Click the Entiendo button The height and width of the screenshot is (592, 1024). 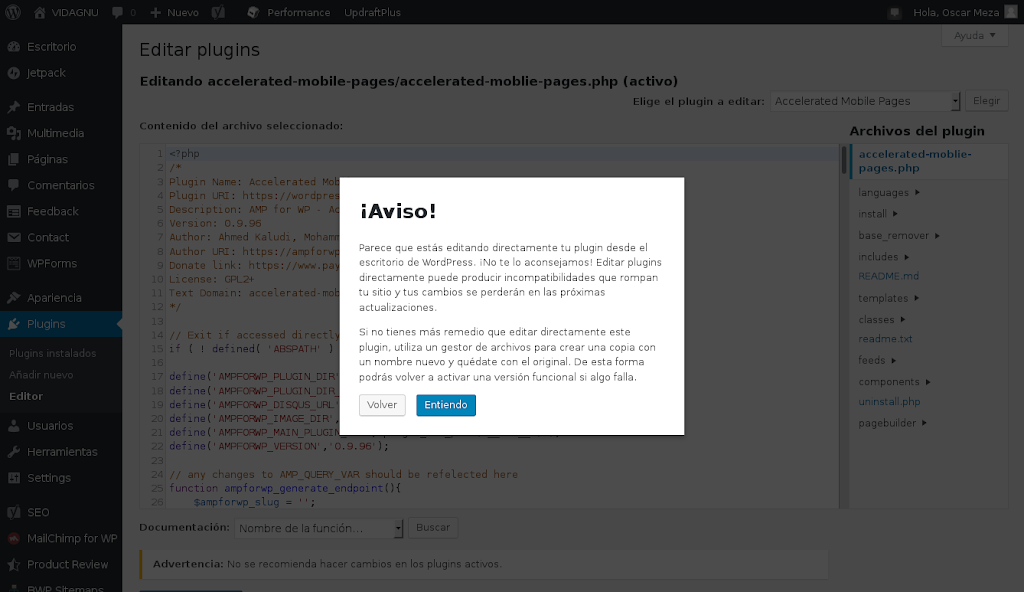tap(446, 405)
